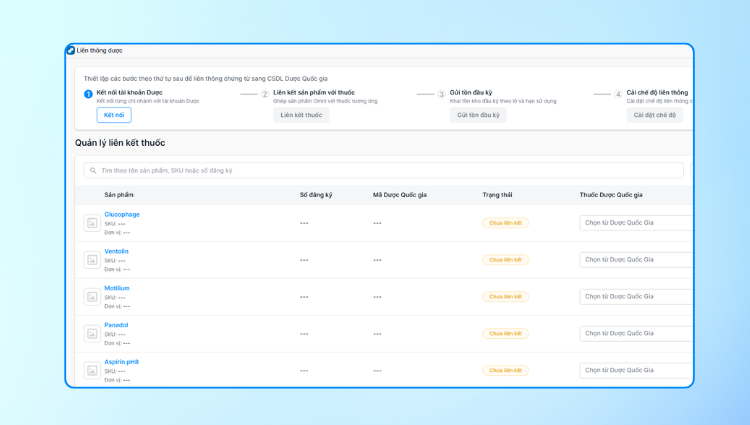Open the Glucophage product link
This screenshot has height=425, width=750.
click(x=122, y=215)
